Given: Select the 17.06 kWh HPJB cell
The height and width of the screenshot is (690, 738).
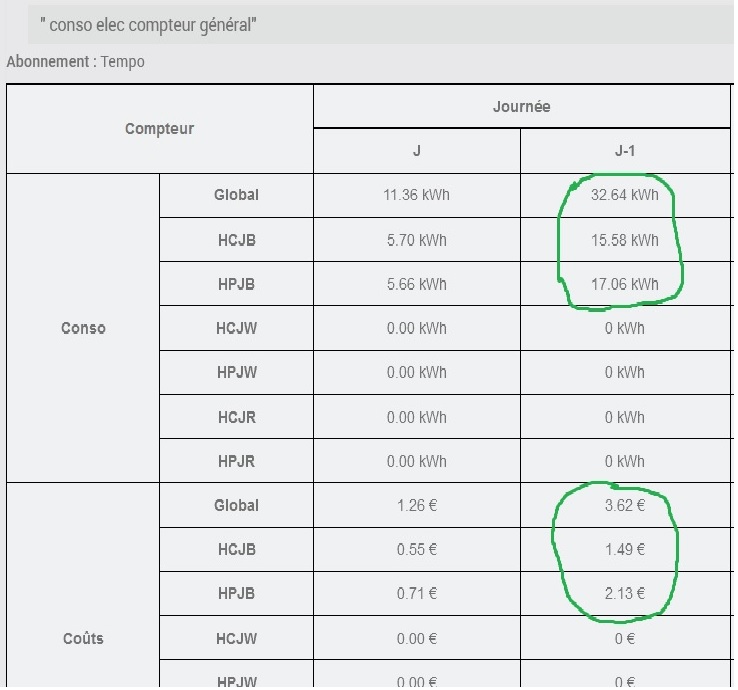Looking at the screenshot, I should [x=625, y=284].
